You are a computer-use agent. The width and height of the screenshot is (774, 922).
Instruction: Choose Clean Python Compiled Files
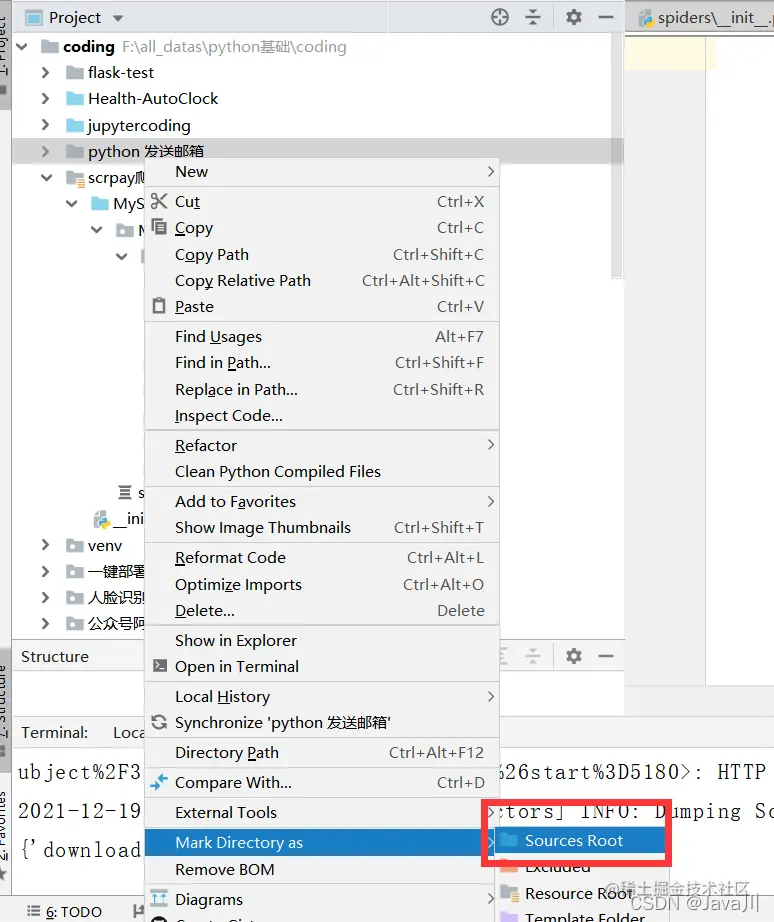coord(322,472)
